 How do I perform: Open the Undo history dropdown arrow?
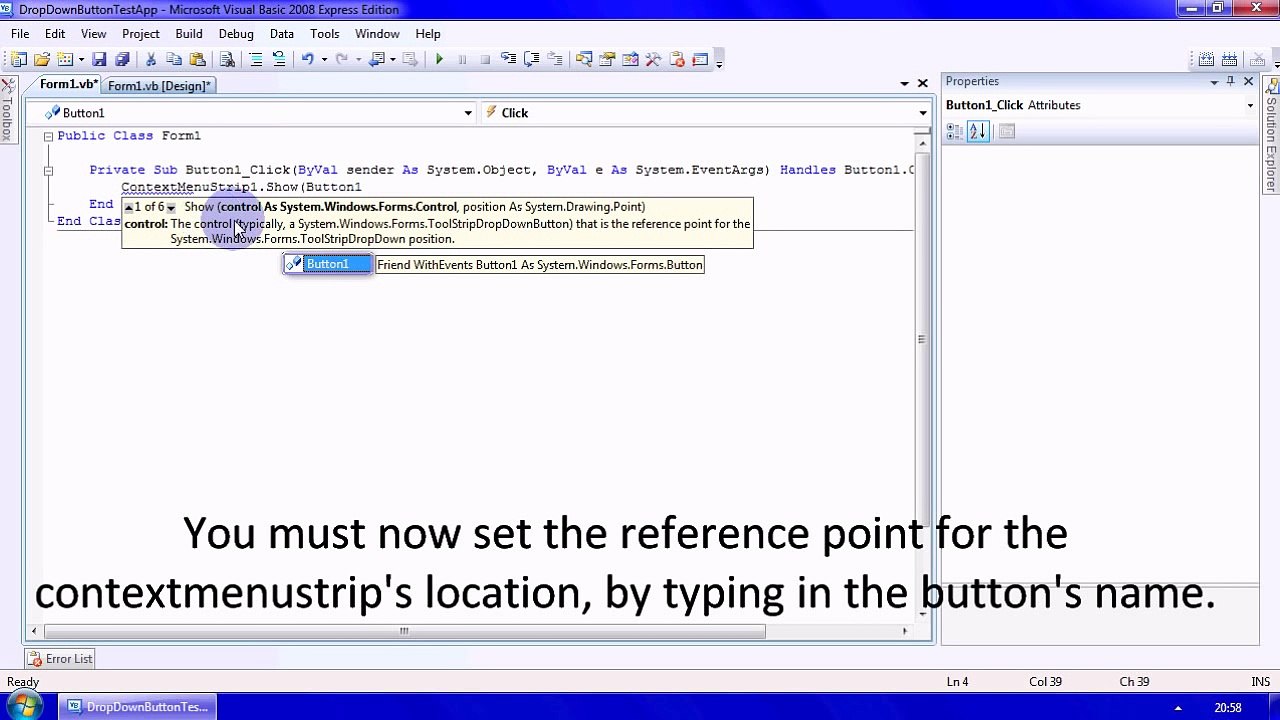(x=323, y=59)
